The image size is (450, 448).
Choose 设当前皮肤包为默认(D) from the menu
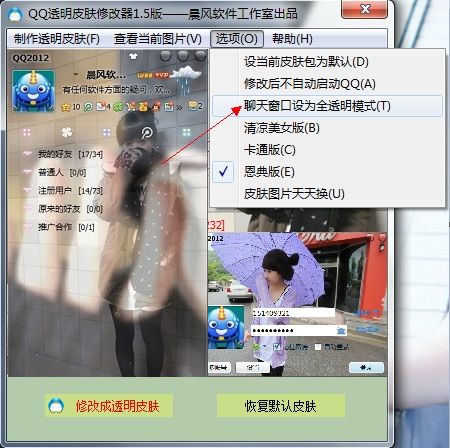[x=327, y=62]
